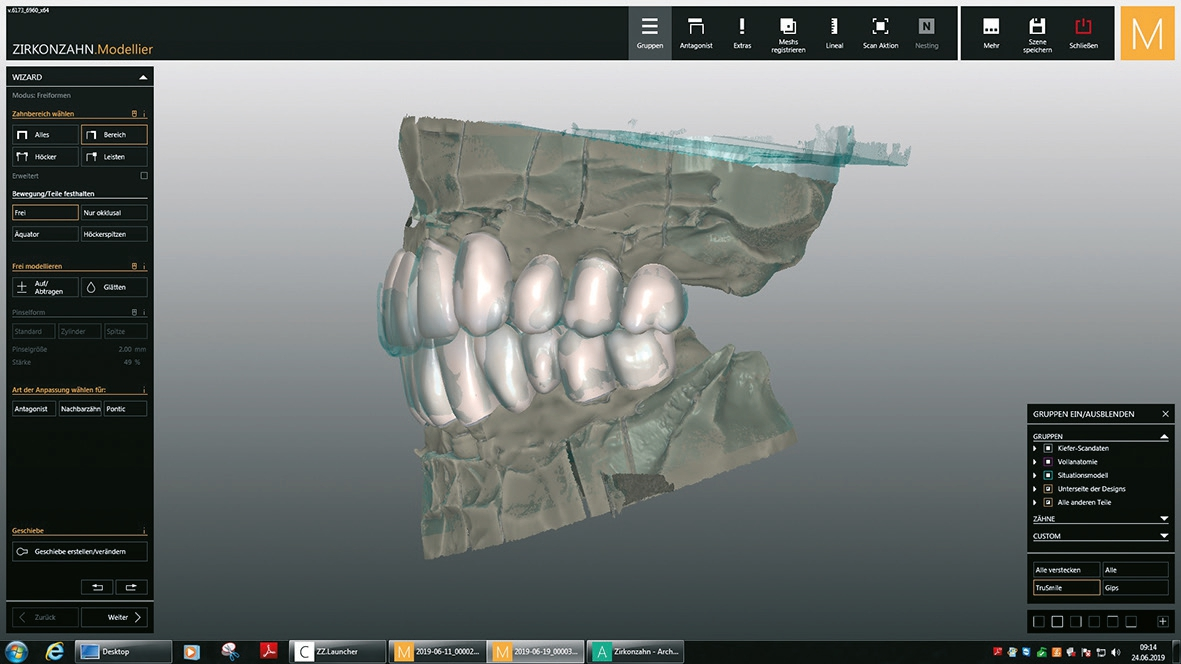Expand the Situationsmodell group
The width and height of the screenshot is (1181, 664).
(x=1035, y=476)
